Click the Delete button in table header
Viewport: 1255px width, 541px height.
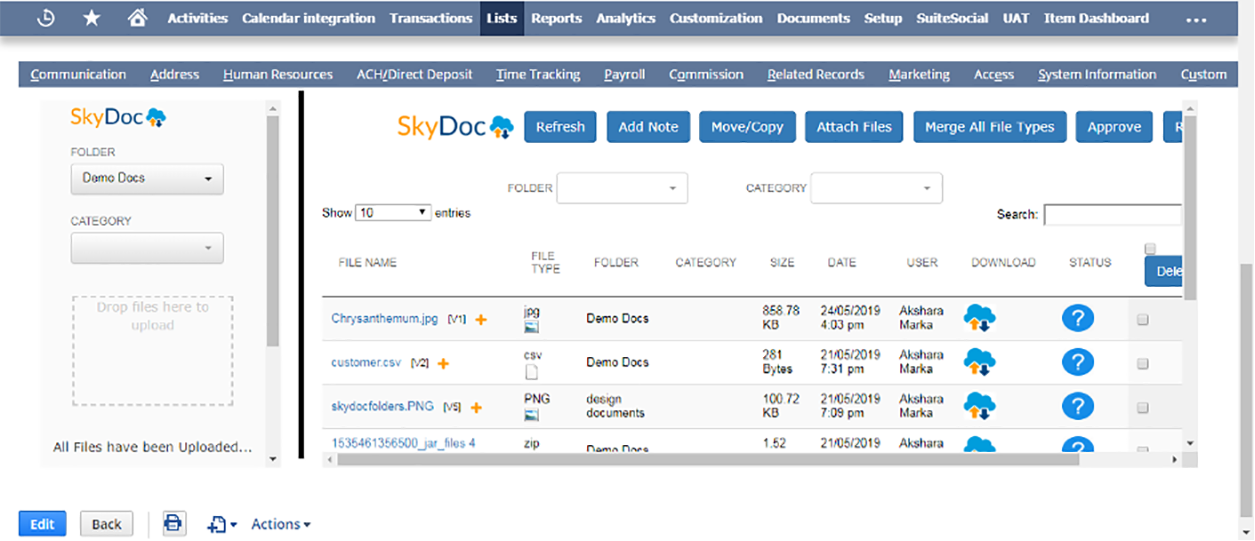[x=1164, y=271]
